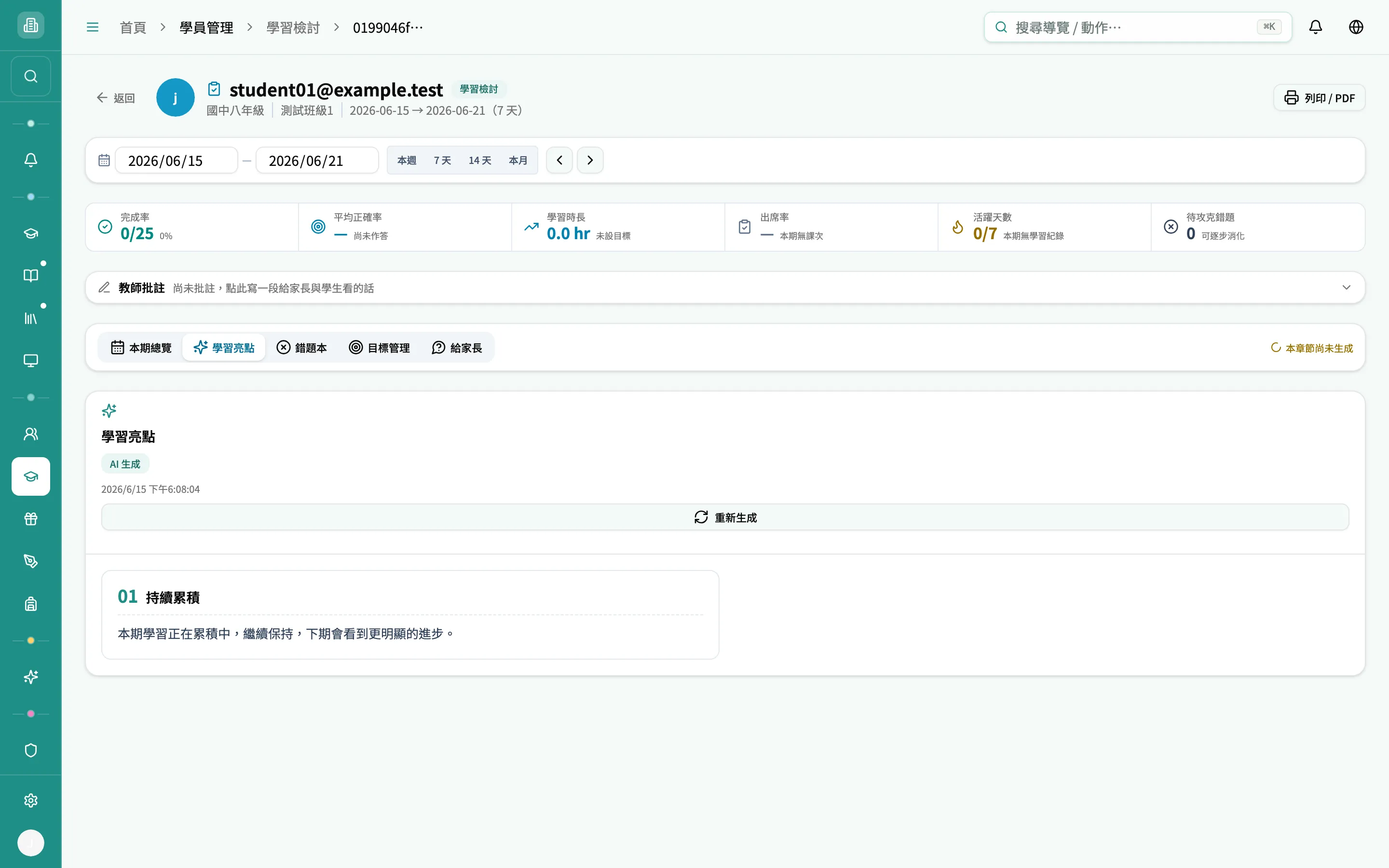Screen dimensions: 1389x868
Task: Click the start date field 2026/06/15
Action: tap(177, 160)
